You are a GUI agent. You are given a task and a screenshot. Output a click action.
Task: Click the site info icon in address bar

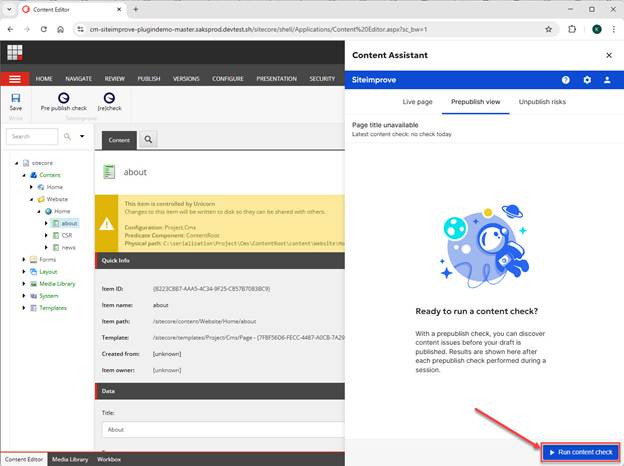[80, 29]
